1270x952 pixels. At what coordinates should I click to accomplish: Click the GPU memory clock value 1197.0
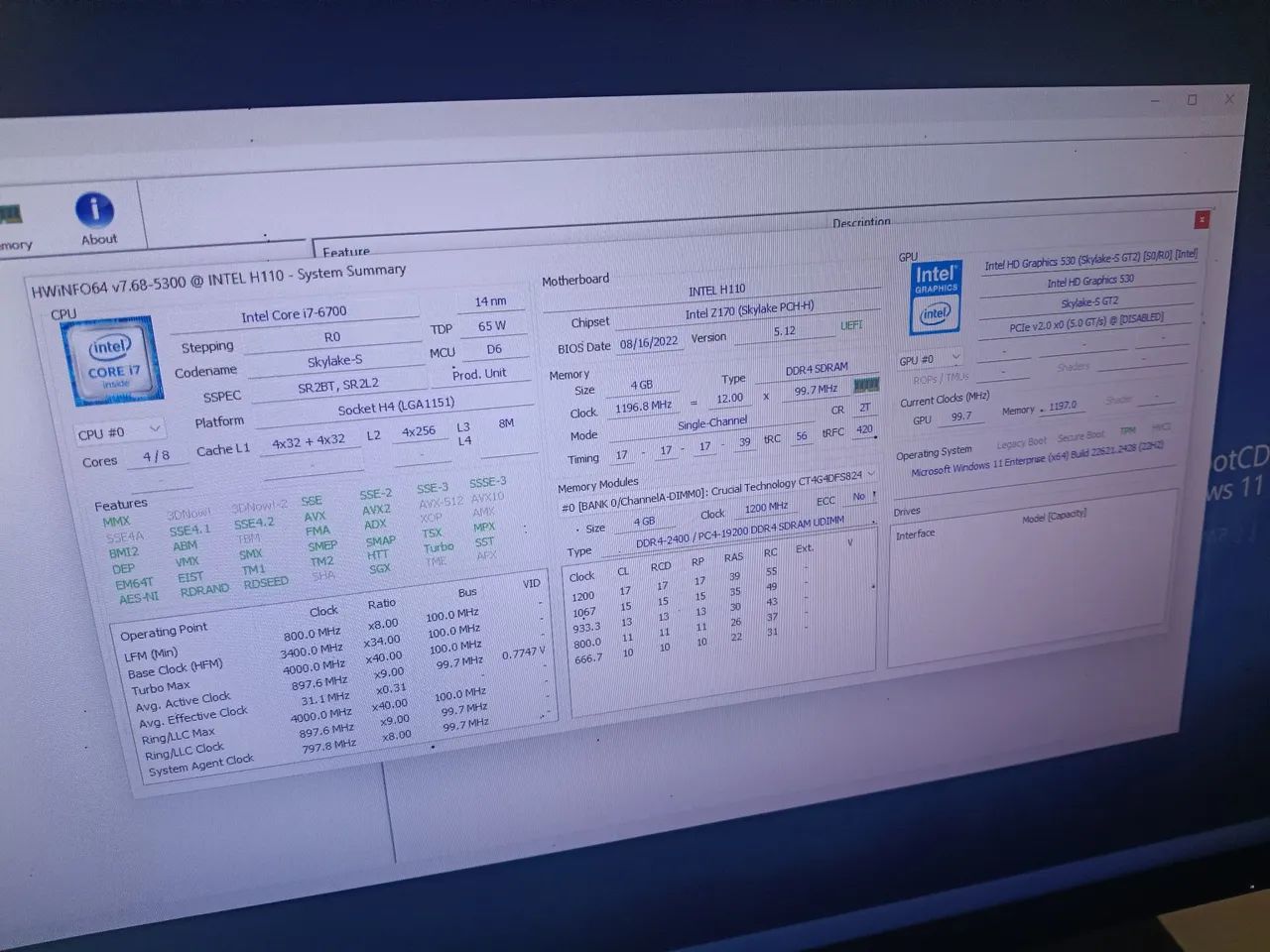click(1063, 406)
